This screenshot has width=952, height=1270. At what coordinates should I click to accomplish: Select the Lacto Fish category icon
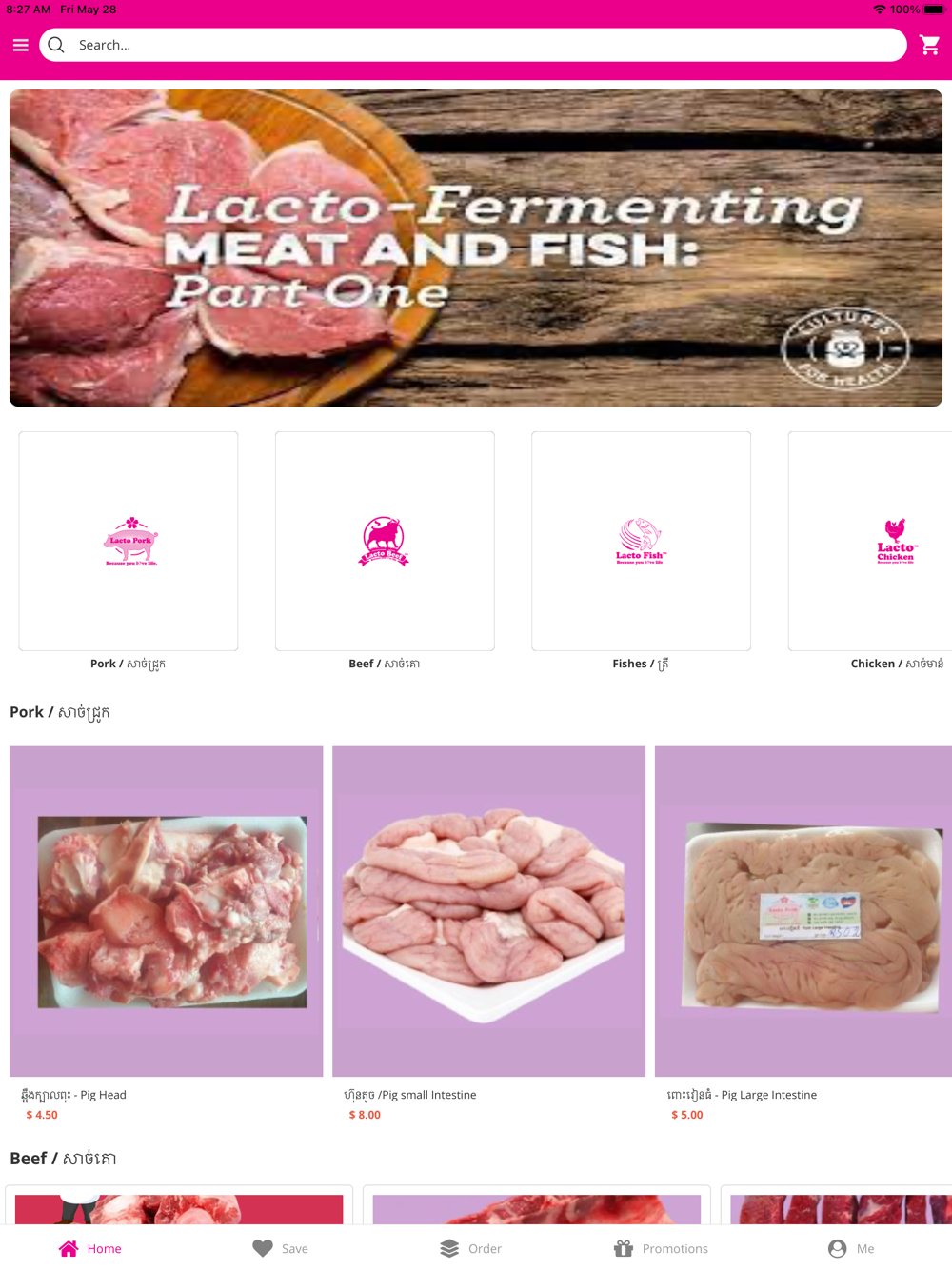point(641,541)
